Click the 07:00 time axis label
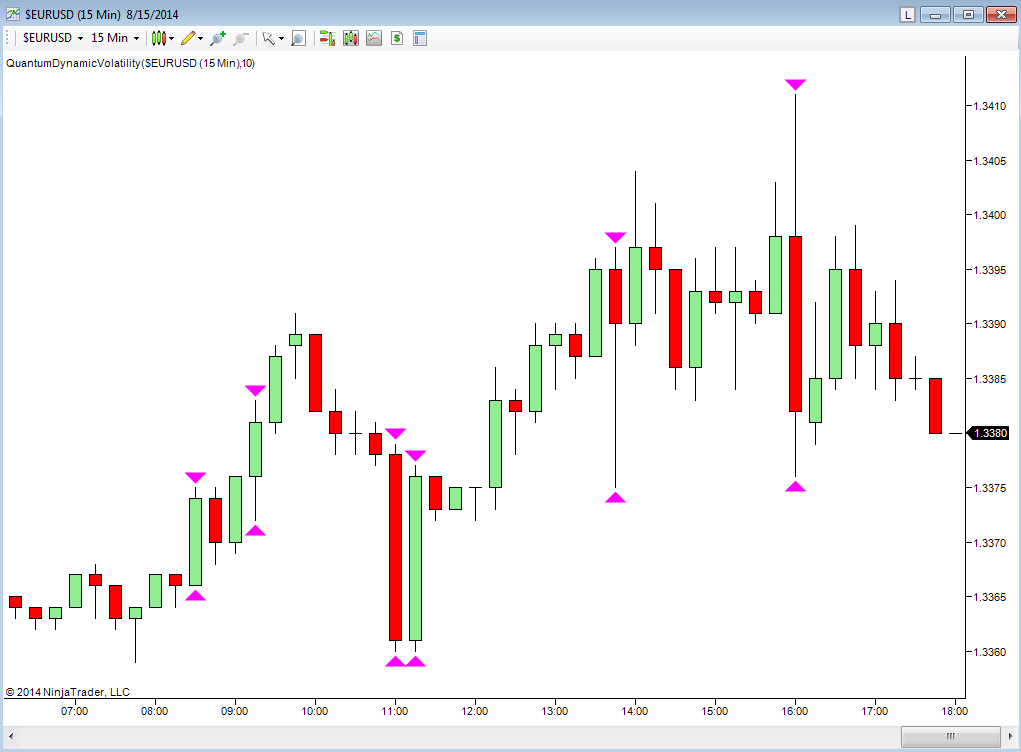Viewport: 1021px width, 752px height. [74, 711]
